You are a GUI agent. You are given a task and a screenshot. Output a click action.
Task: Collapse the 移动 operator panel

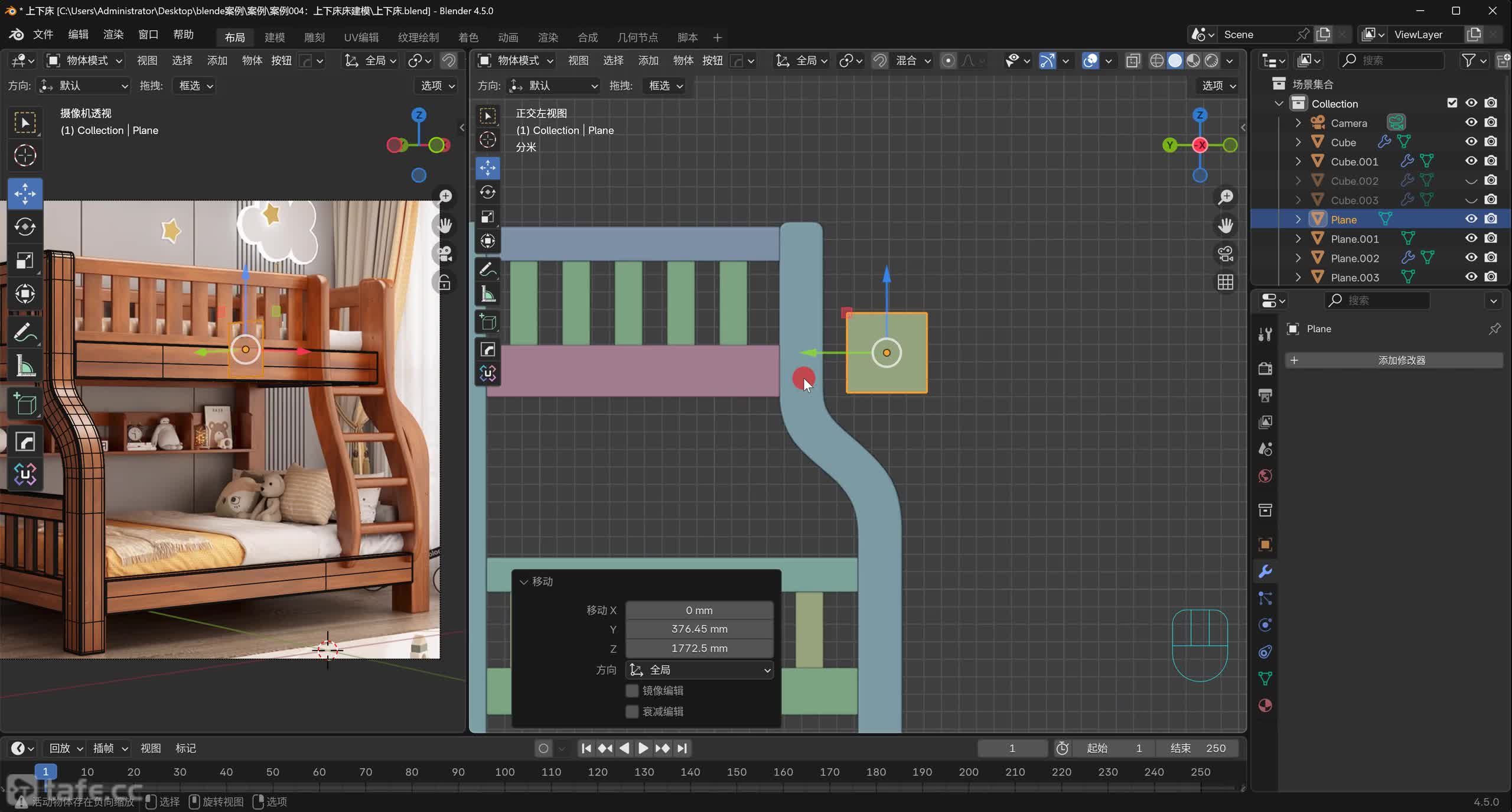point(524,582)
